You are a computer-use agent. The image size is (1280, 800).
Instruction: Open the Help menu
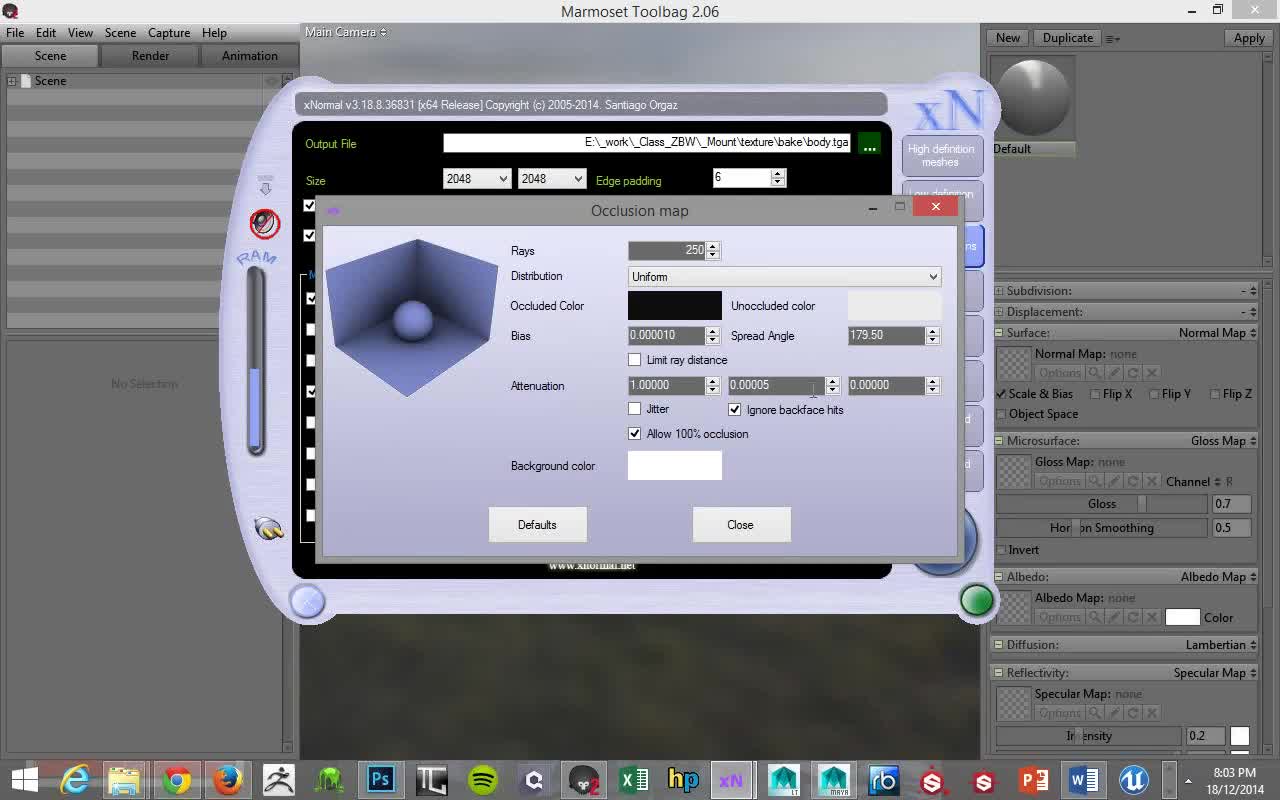coord(214,33)
